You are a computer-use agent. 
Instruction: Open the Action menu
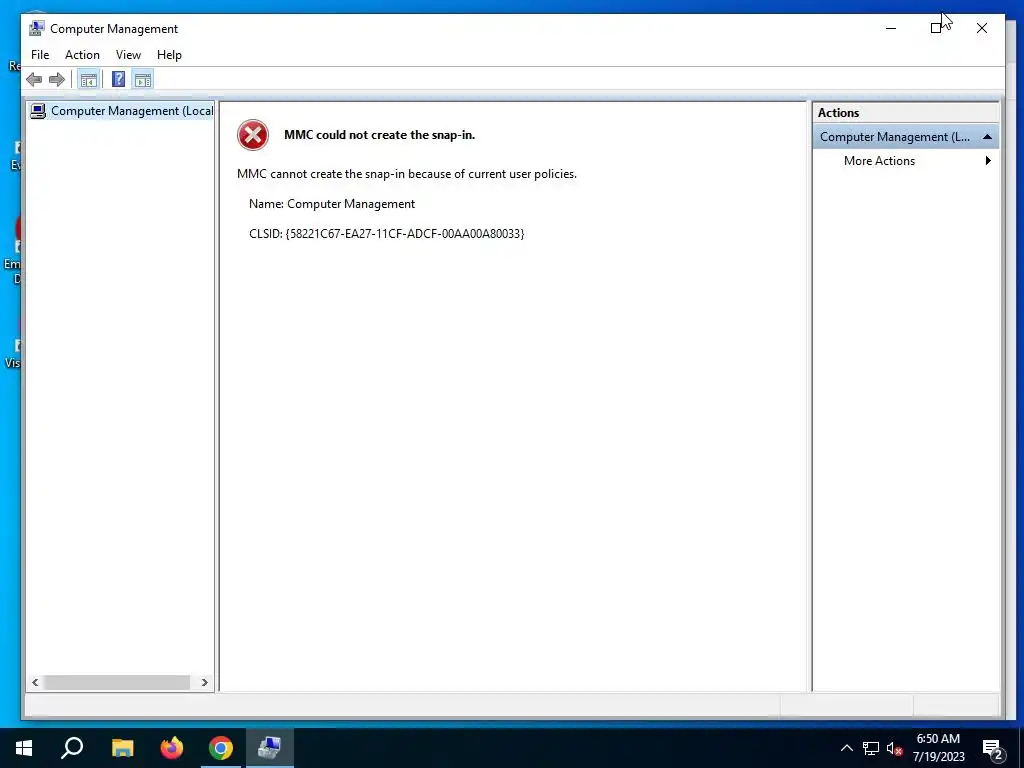pyautogui.click(x=82, y=55)
